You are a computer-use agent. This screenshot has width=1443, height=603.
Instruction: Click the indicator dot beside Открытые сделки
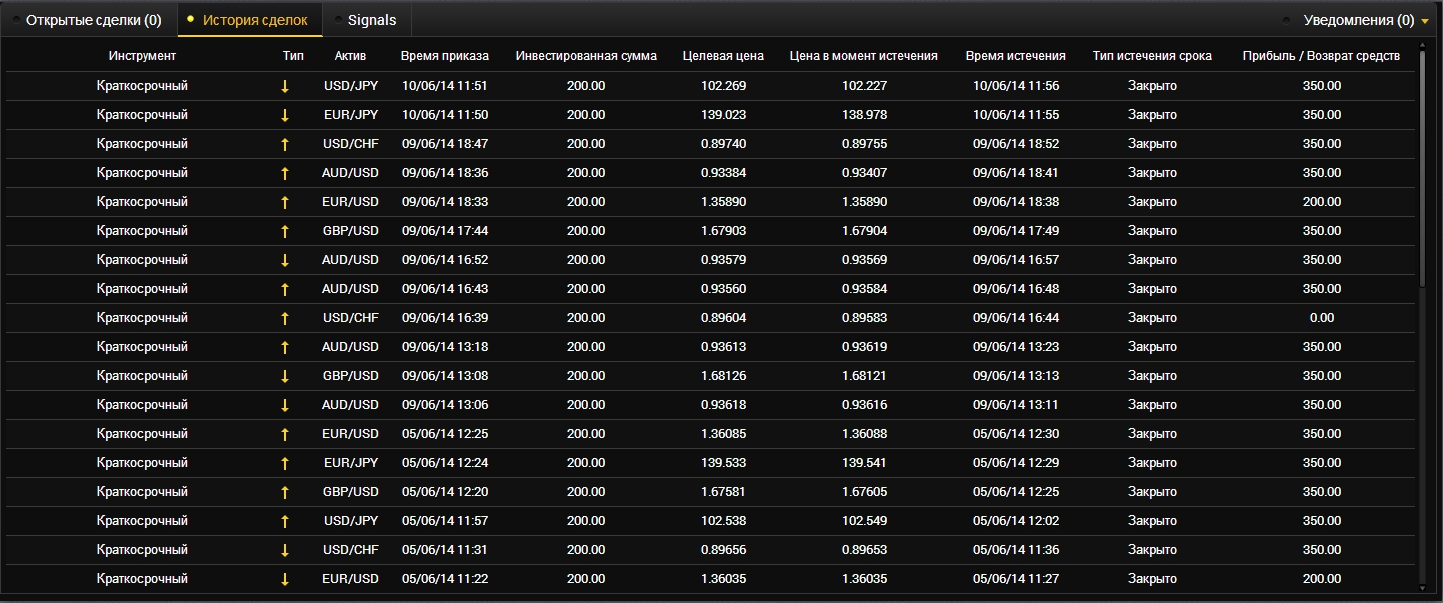15,20
